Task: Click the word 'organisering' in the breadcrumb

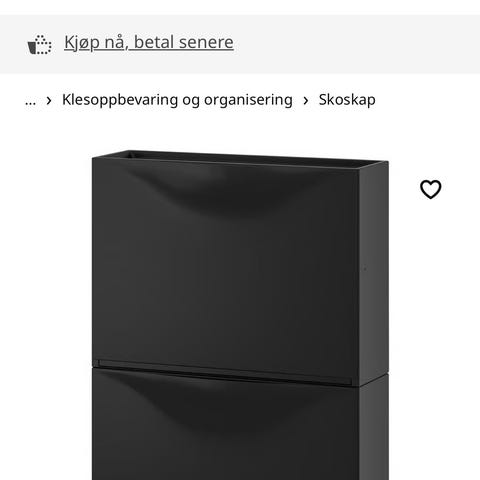Action: click(x=248, y=101)
